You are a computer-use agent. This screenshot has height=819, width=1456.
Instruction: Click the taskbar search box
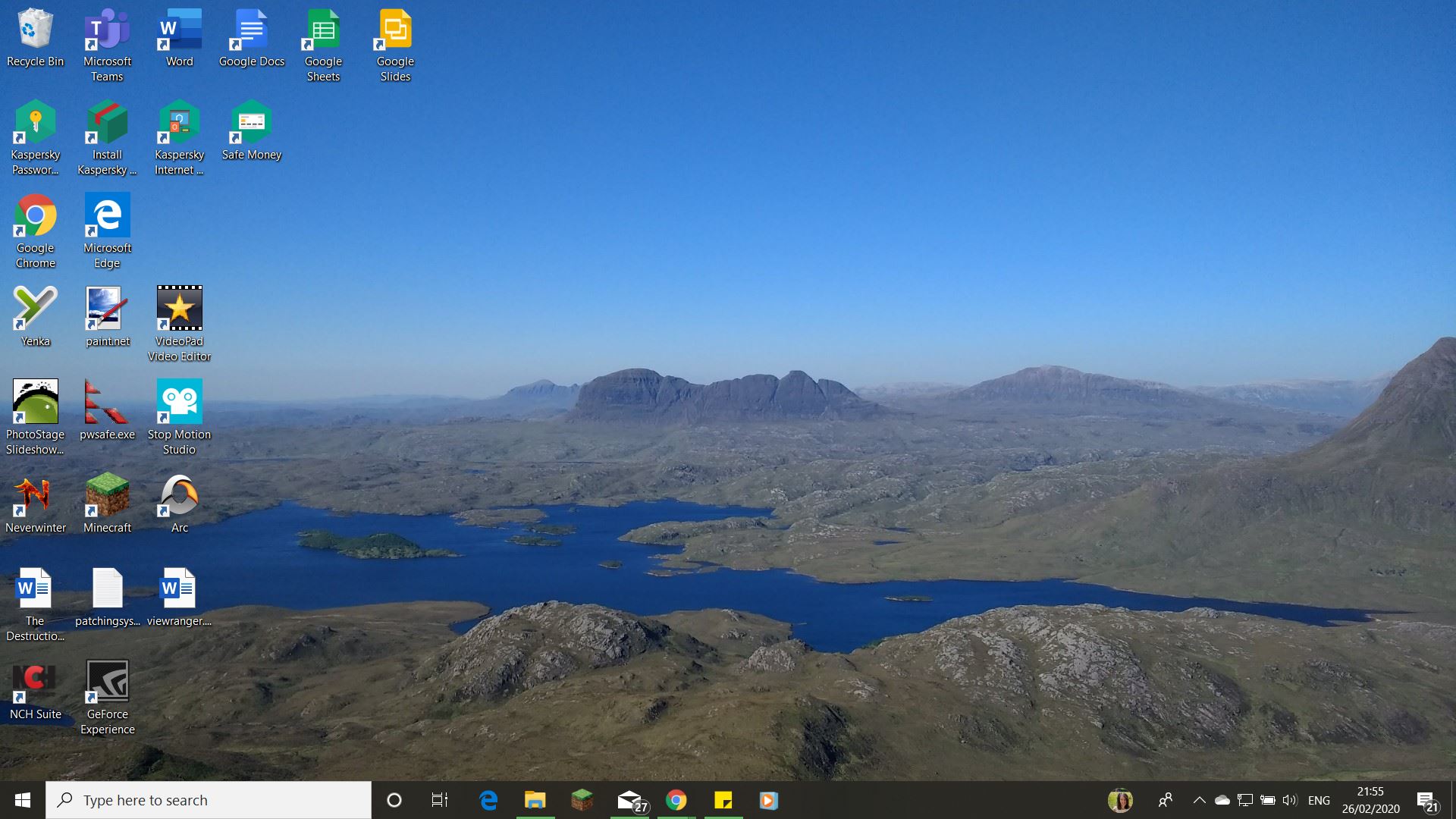click(209, 800)
